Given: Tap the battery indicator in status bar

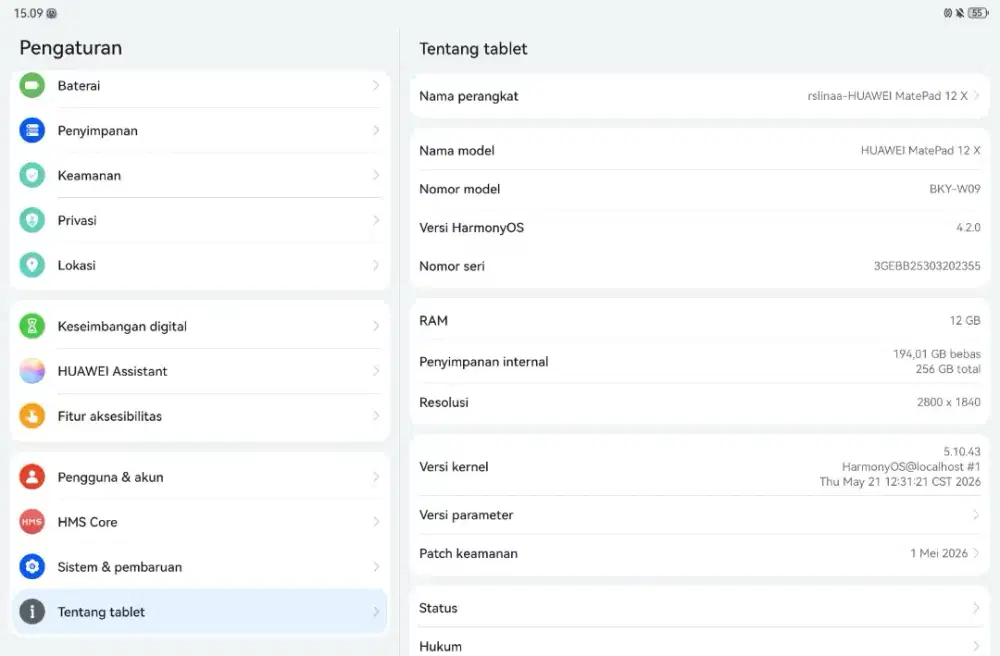Looking at the screenshot, I should pyautogui.click(x=978, y=13).
